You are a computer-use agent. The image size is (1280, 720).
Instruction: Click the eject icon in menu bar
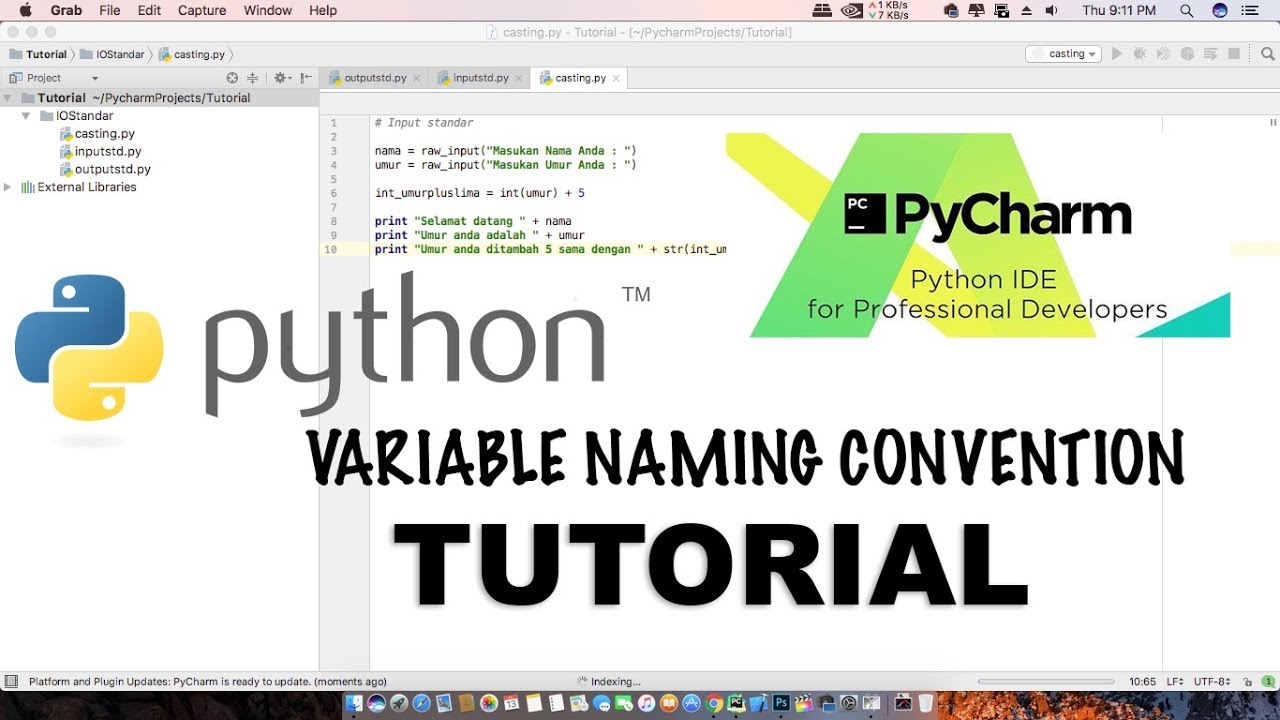1028,10
